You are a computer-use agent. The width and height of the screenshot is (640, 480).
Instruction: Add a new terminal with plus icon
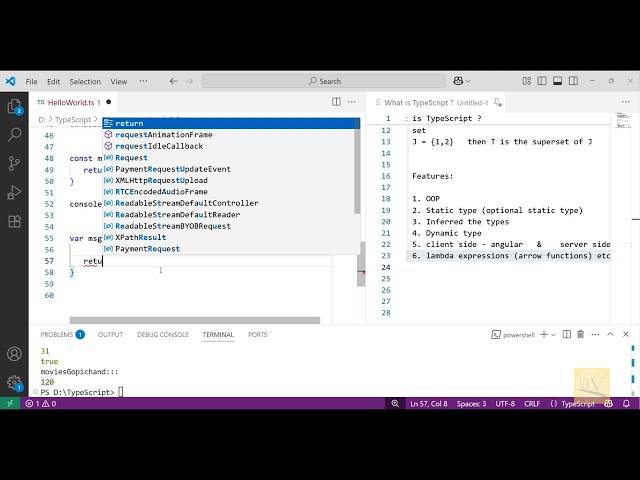coord(544,334)
